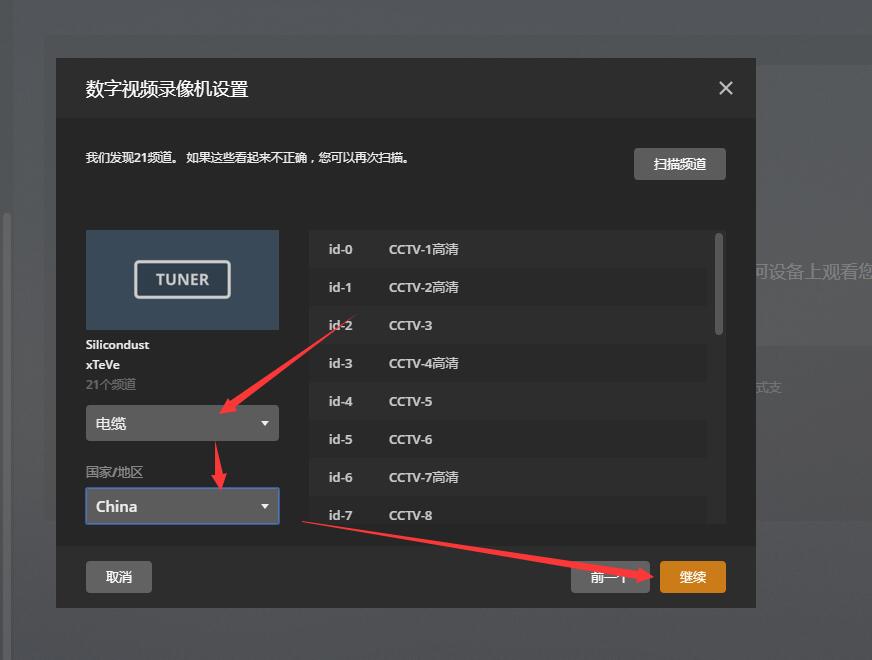872x660 pixels.
Task: Select channel id-3 CCTV-4高清
Action: (x=508, y=363)
